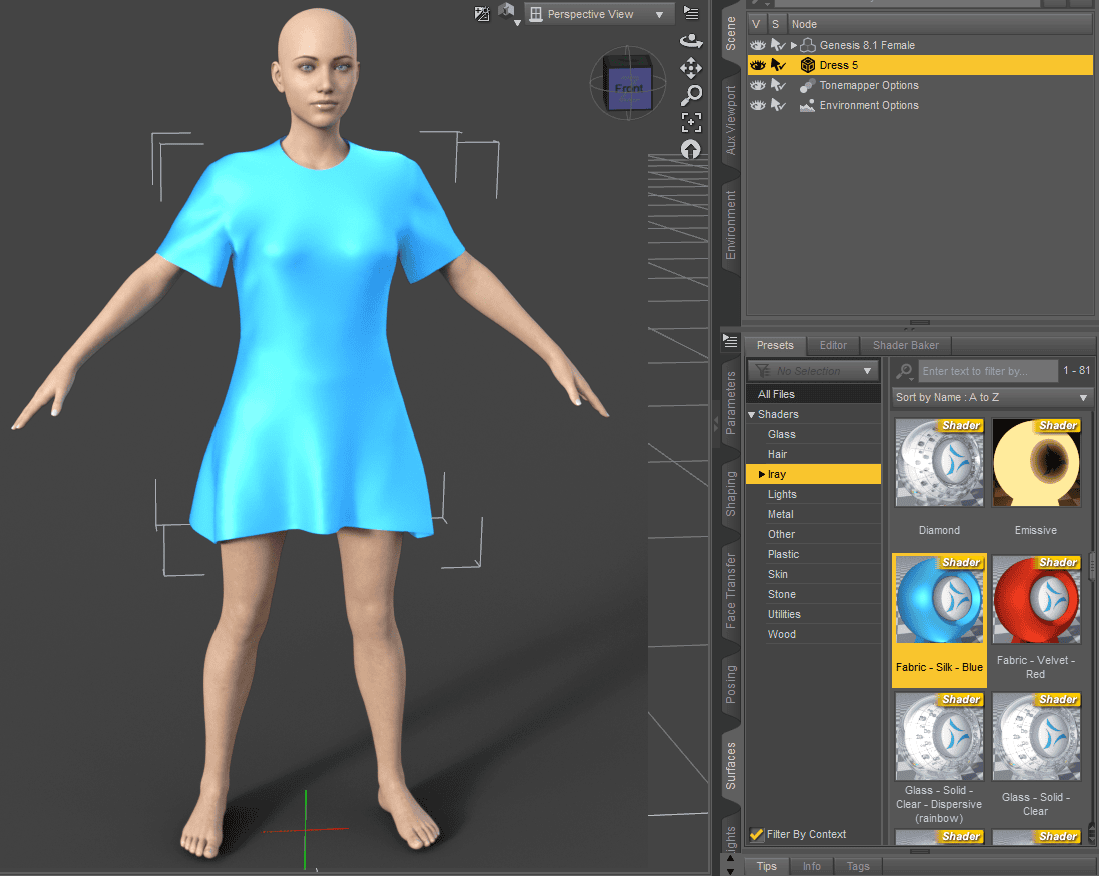Click the Tonemapper Options node icon
The width and height of the screenshot is (1099, 876).
point(808,85)
